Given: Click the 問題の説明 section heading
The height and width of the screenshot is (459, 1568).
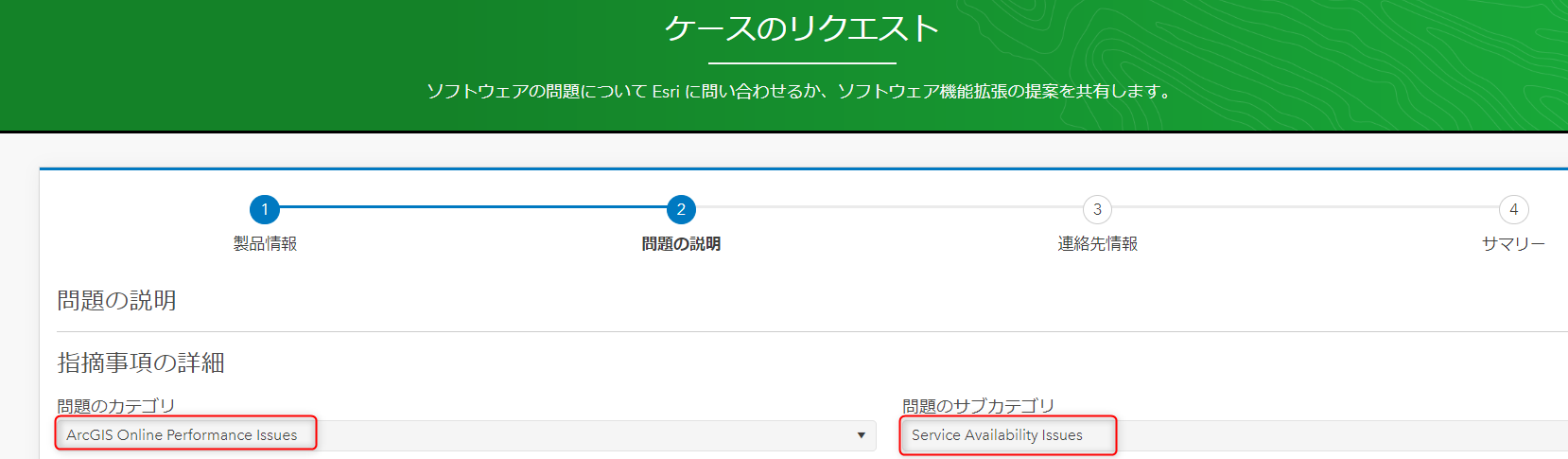Looking at the screenshot, I should tap(116, 300).
